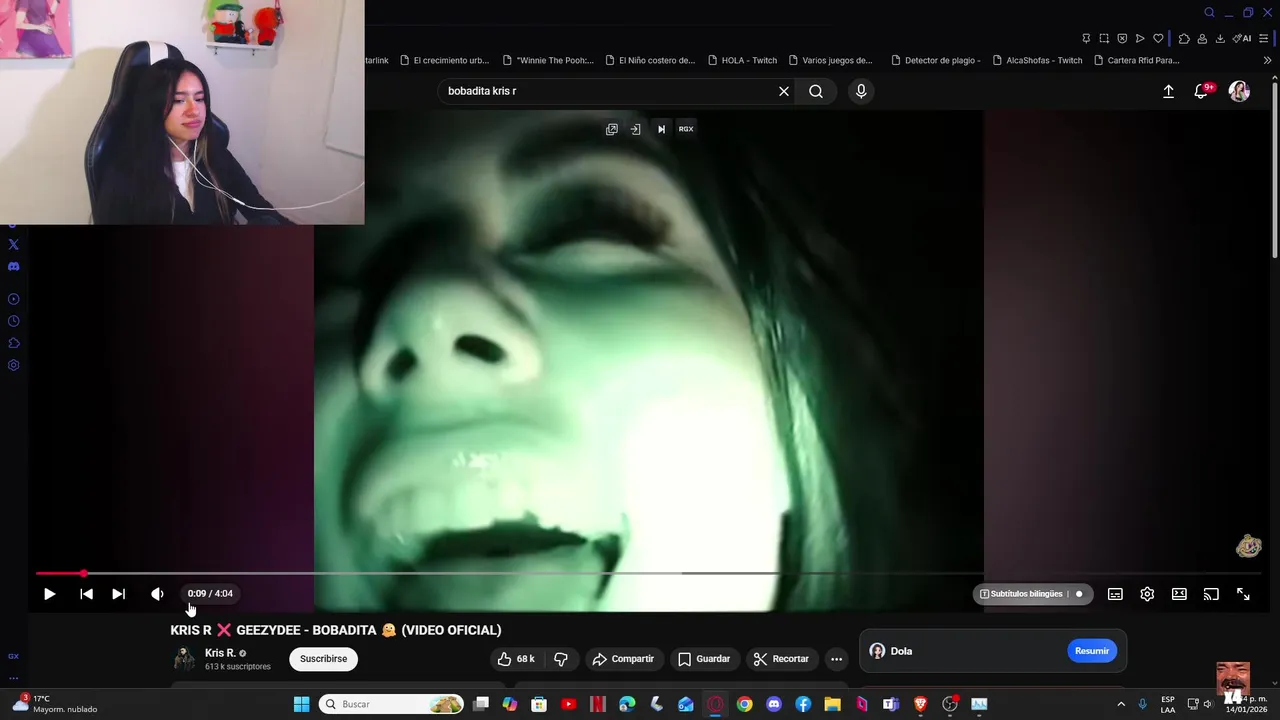1280x720 pixels.
Task: Open Detector de plagio bookmark
Action: 935,60
